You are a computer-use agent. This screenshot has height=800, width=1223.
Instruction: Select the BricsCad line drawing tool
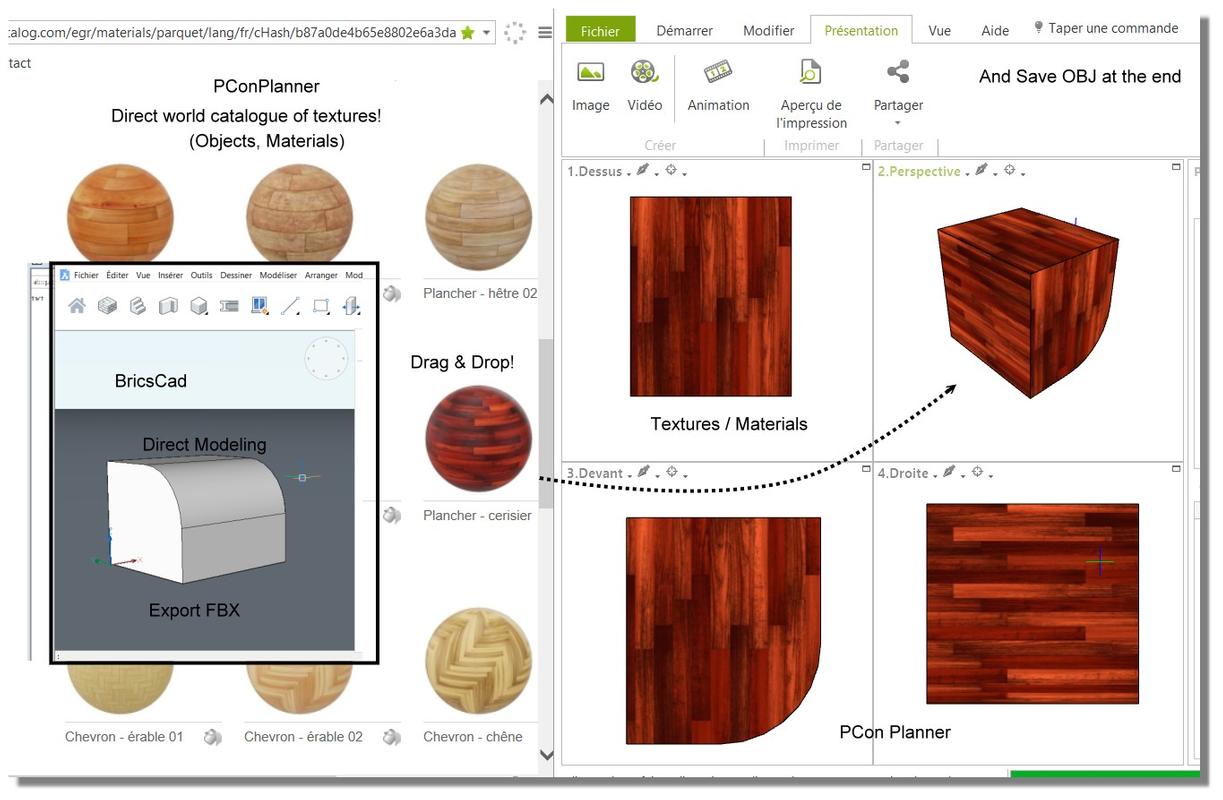(290, 306)
